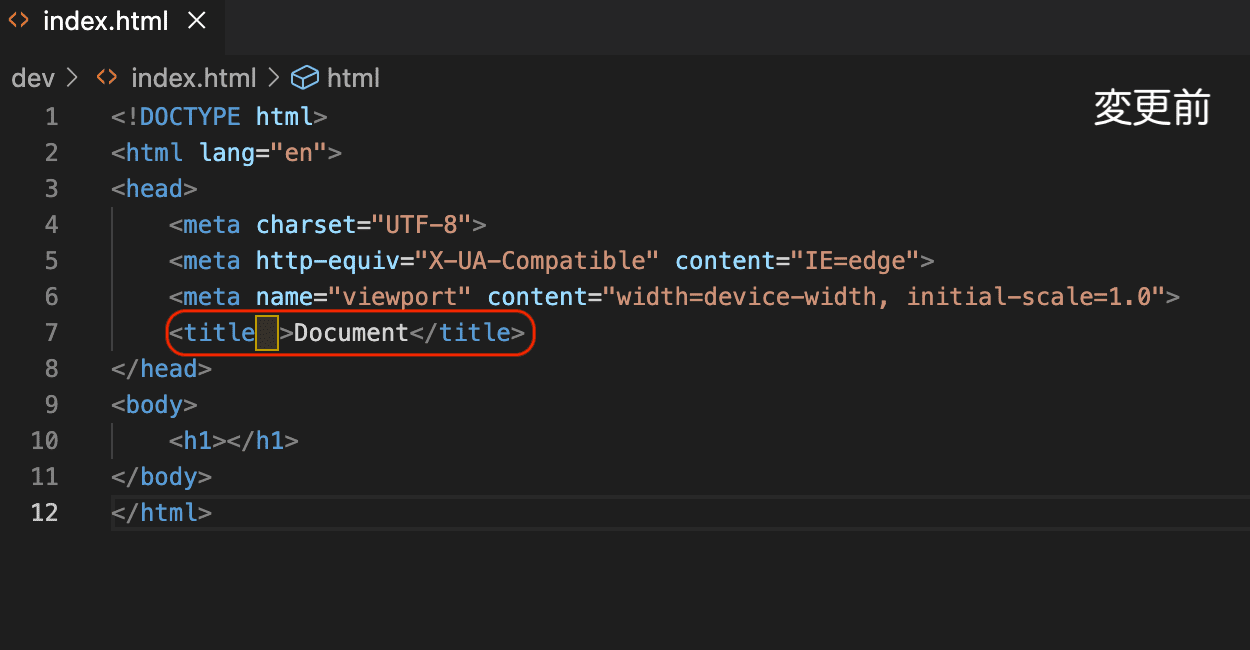Image resolution: width=1250 pixels, height=650 pixels.
Task: Click the opening head tag on line 3
Action: (155, 189)
